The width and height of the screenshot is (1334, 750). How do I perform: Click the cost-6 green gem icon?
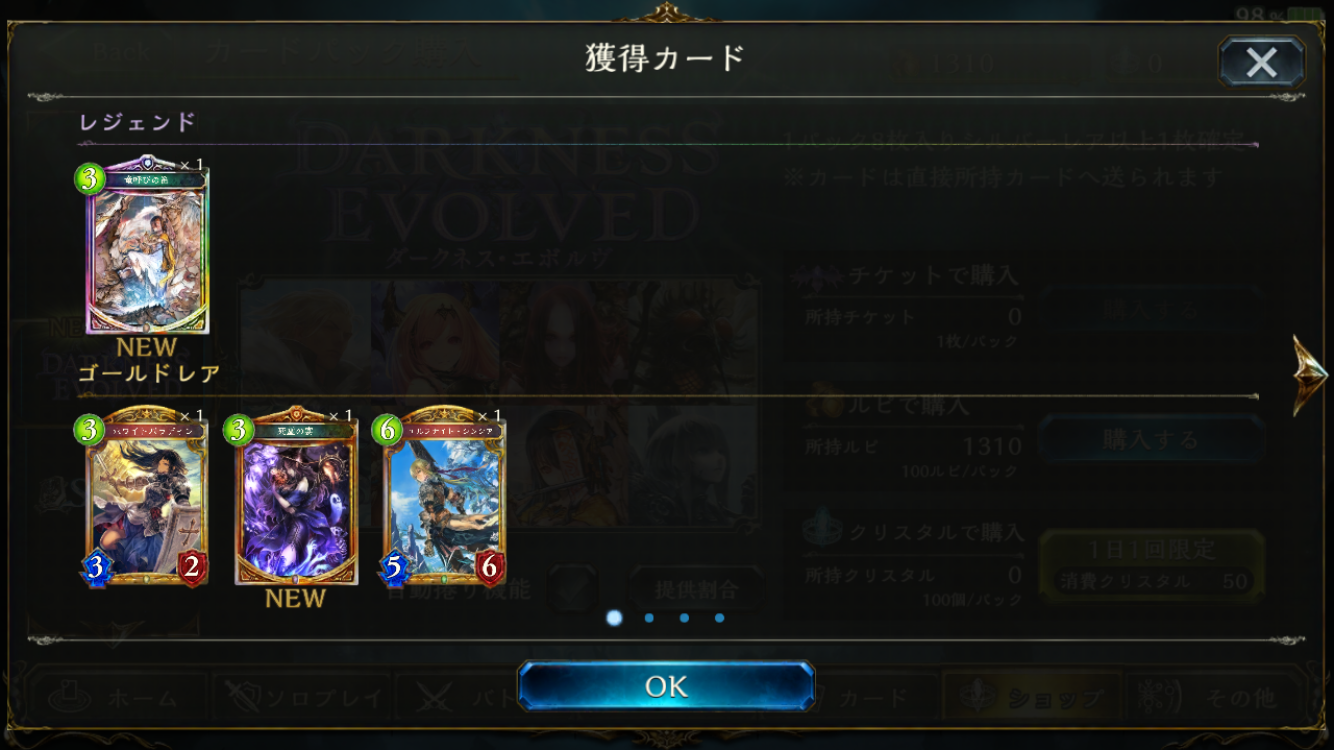coord(387,430)
